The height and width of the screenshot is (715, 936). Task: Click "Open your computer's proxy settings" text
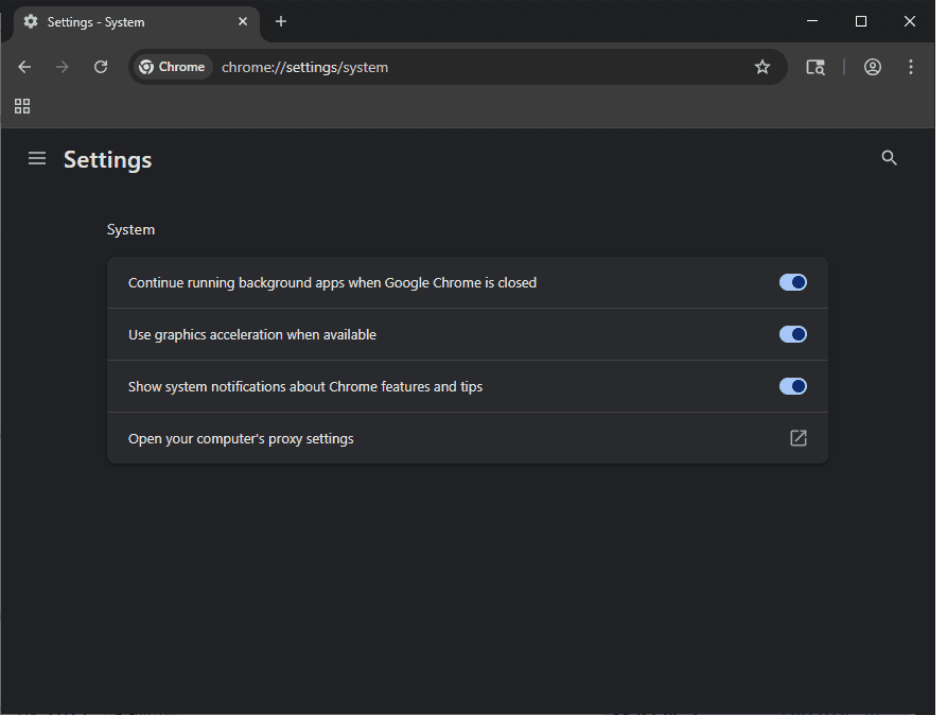[241, 439]
